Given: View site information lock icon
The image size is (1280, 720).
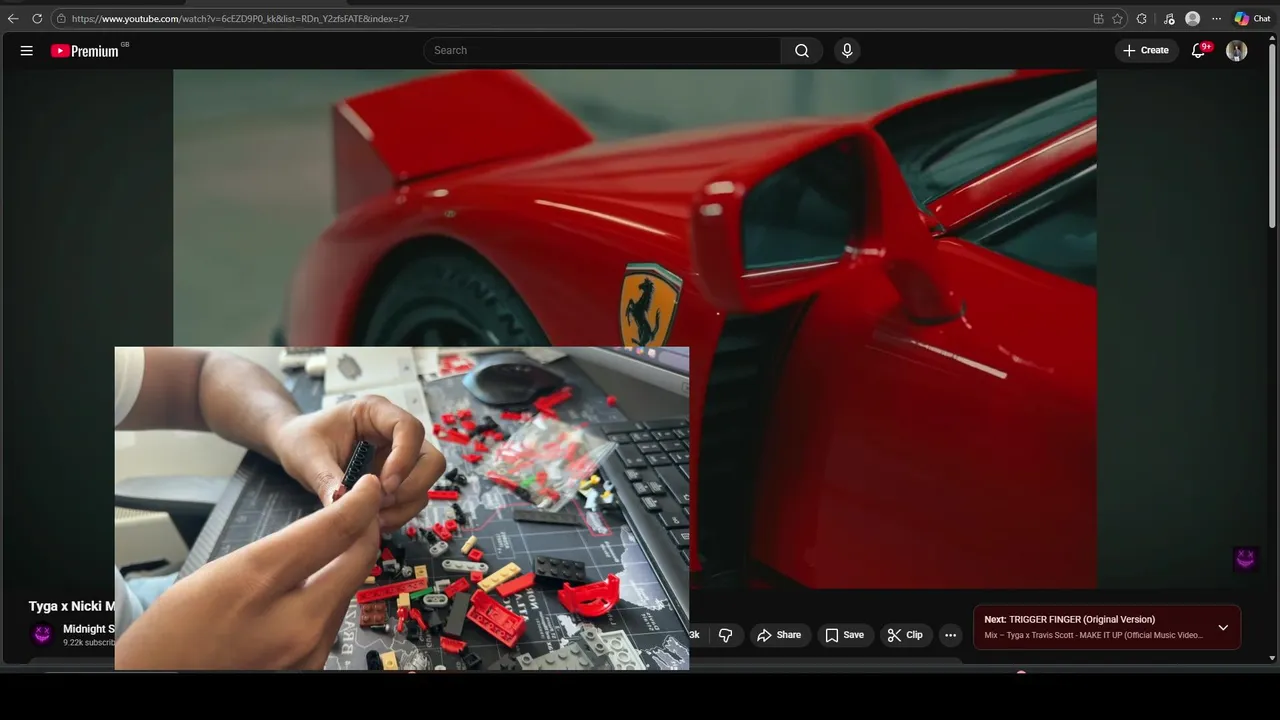Looking at the screenshot, I should tap(62, 19).
